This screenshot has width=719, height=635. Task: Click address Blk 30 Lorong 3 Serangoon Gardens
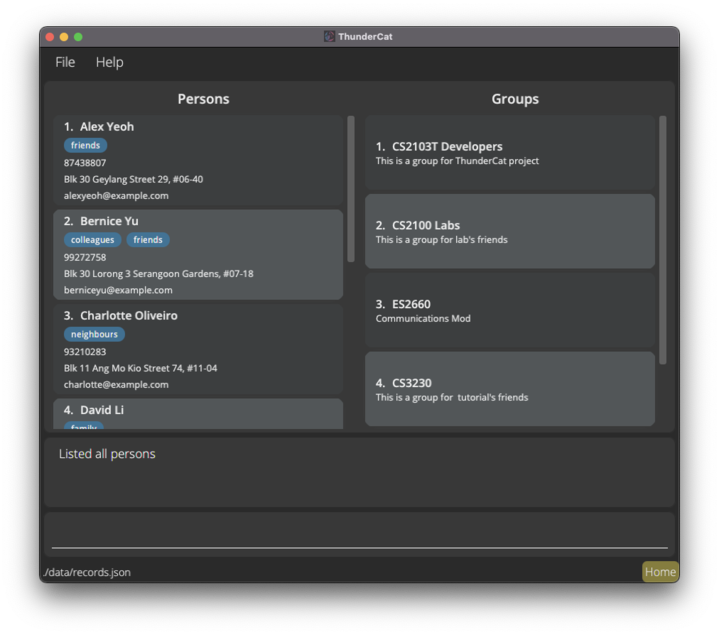pos(159,274)
